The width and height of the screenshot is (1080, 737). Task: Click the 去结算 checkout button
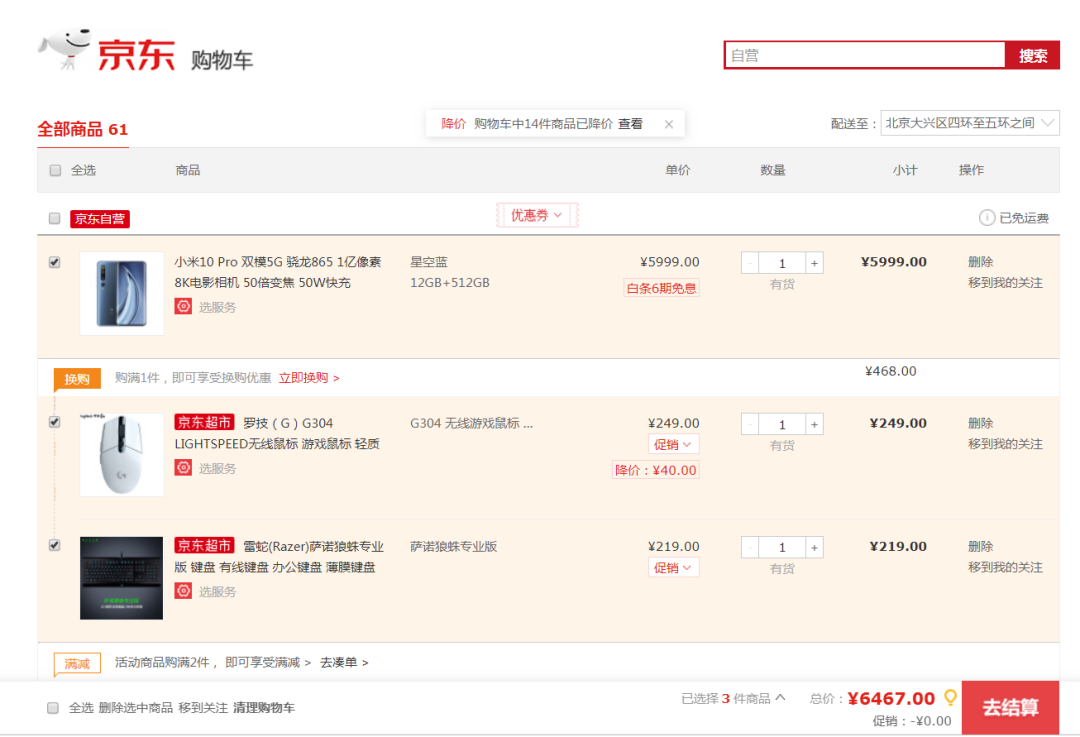coord(1010,707)
